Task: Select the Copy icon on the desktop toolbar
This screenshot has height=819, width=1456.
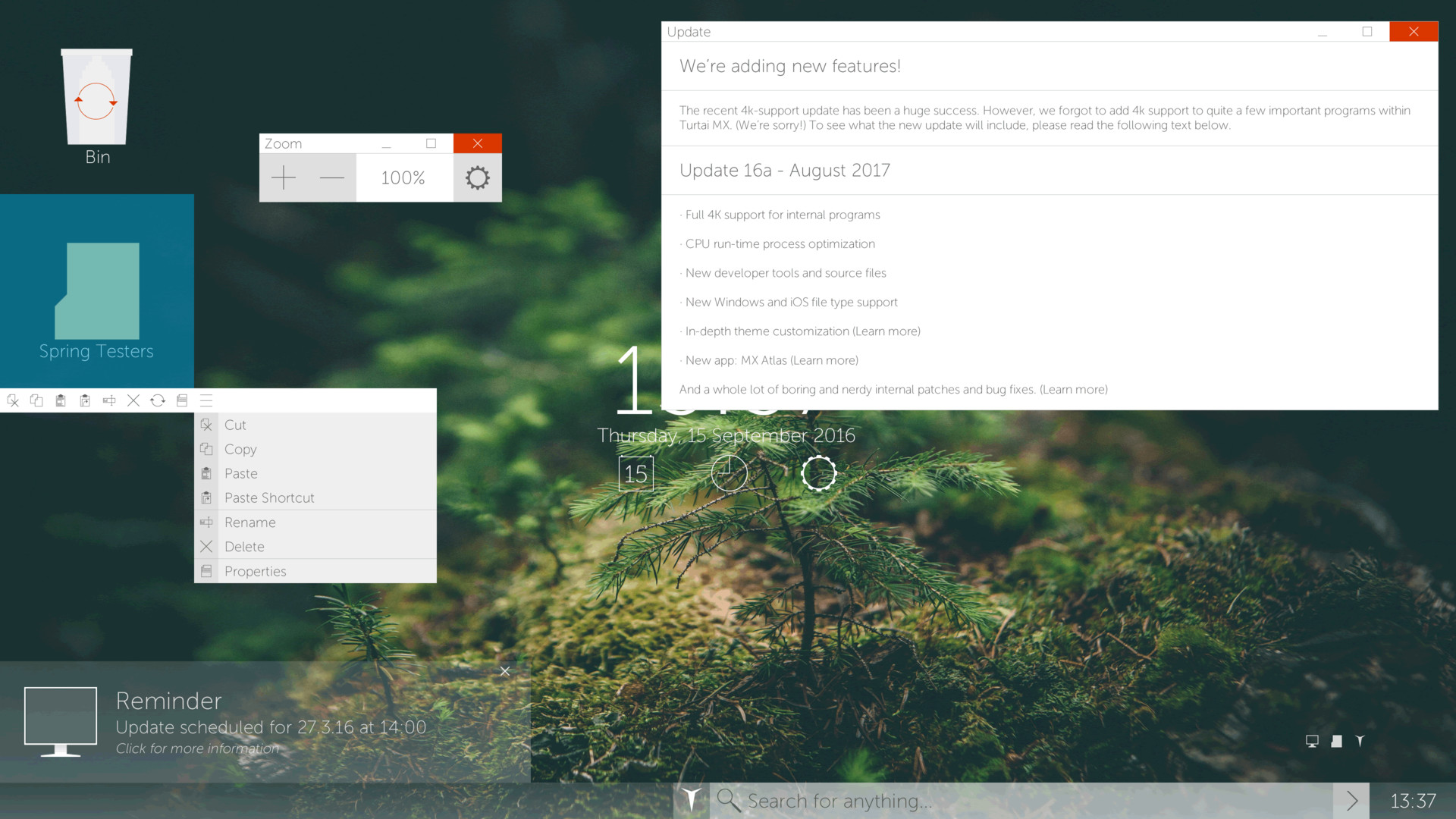Action: [x=36, y=400]
